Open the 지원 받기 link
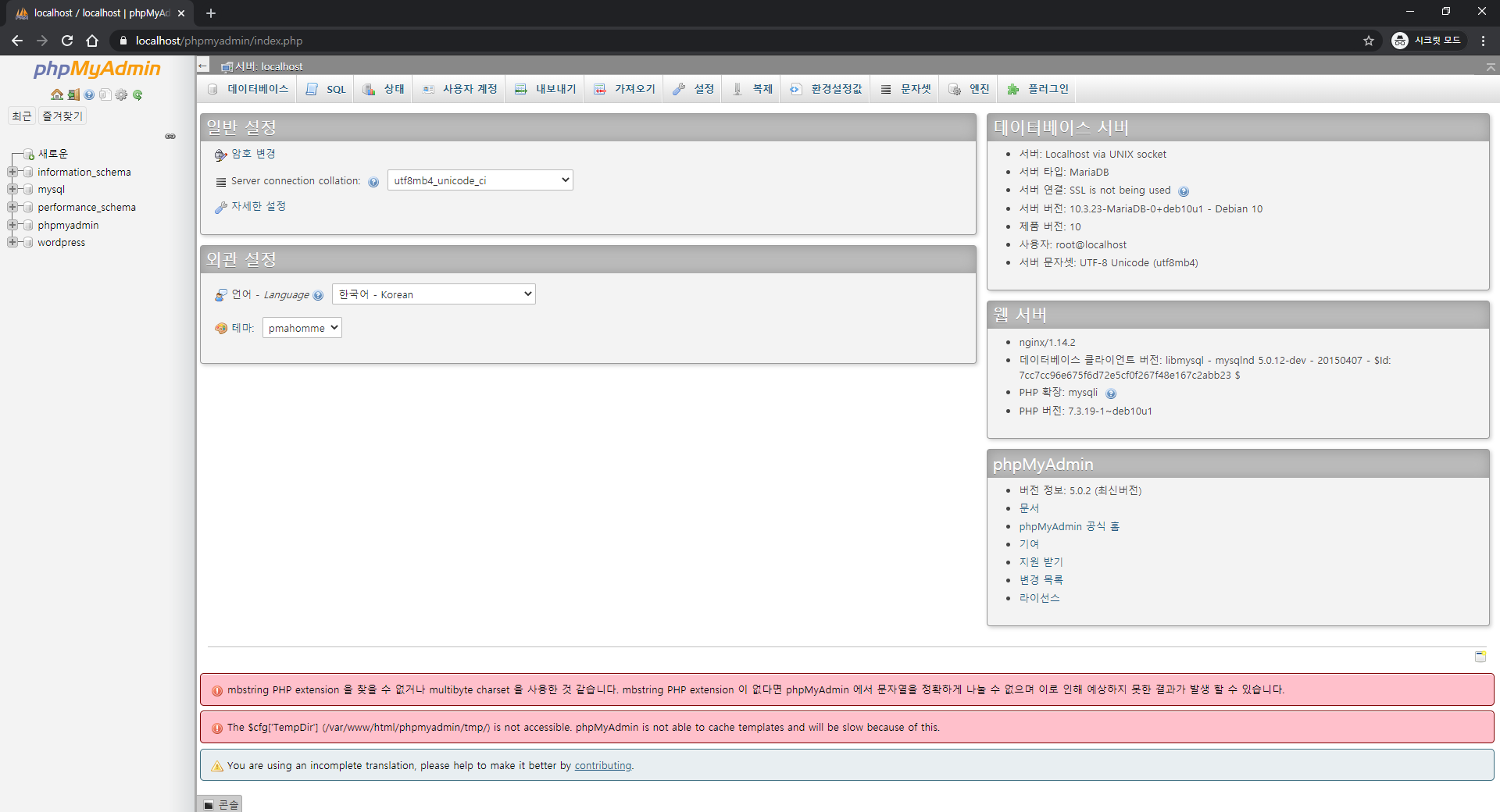The width and height of the screenshot is (1500, 812). 1041,562
